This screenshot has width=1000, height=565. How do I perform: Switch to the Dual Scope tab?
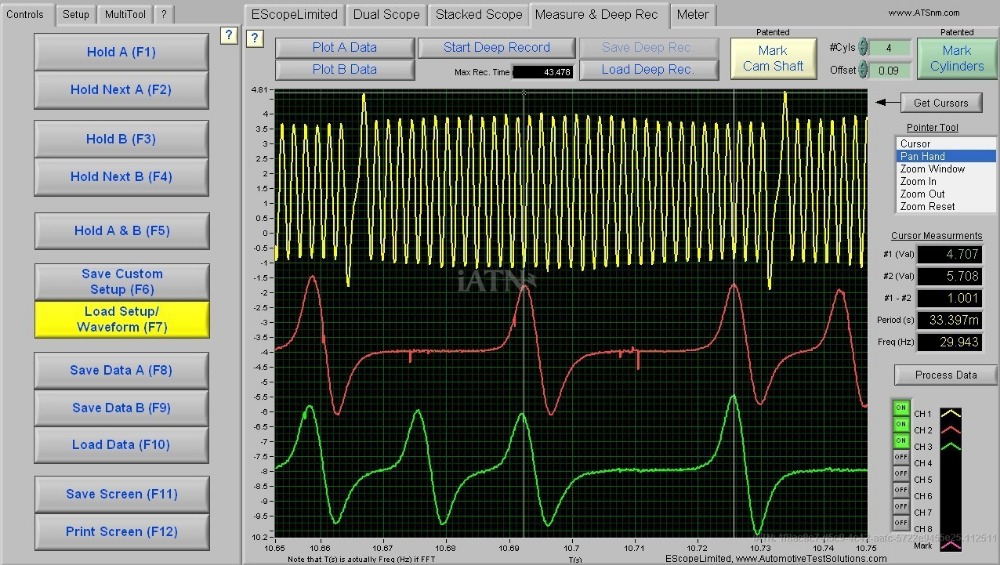click(386, 15)
